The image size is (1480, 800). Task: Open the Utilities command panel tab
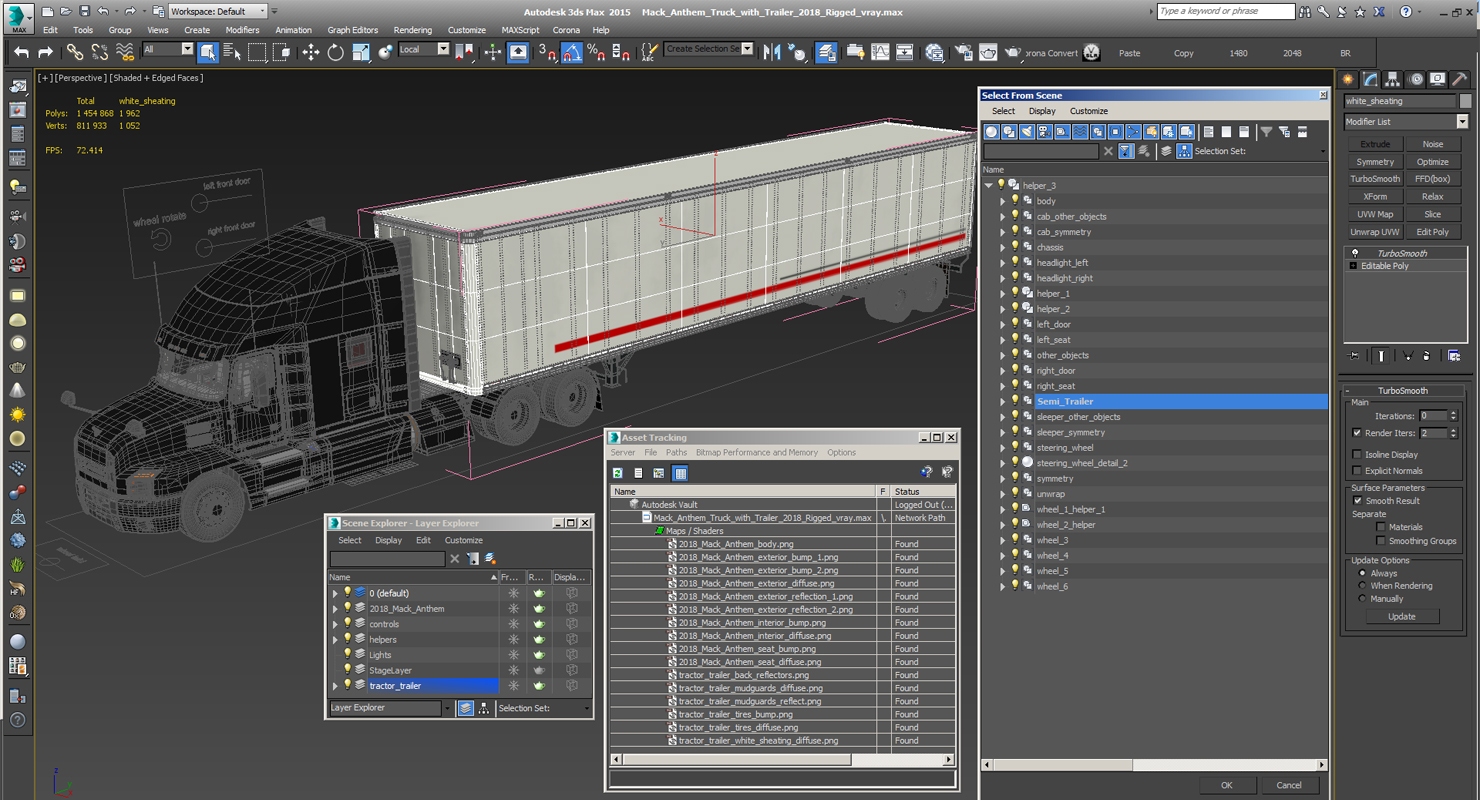[x=1460, y=79]
